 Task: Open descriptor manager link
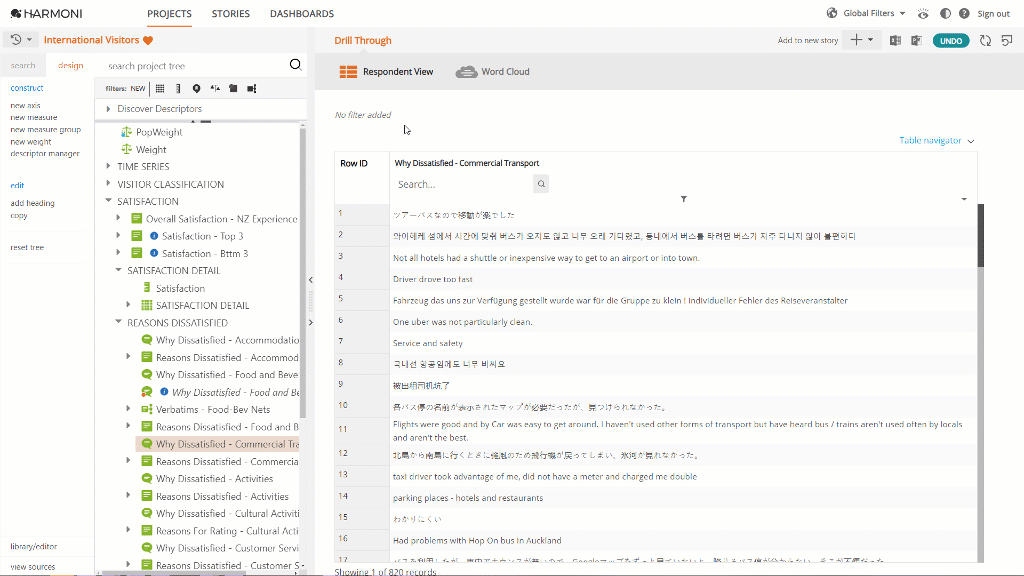tap(45, 153)
